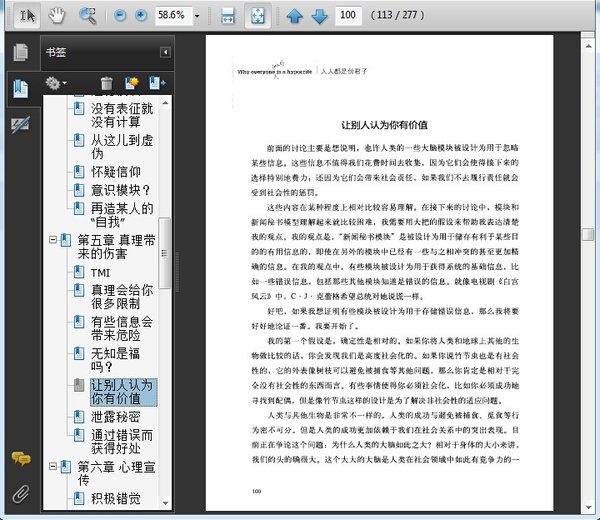
Task: Click bookmark icon beside 怀疑信仰
Action: point(79,171)
